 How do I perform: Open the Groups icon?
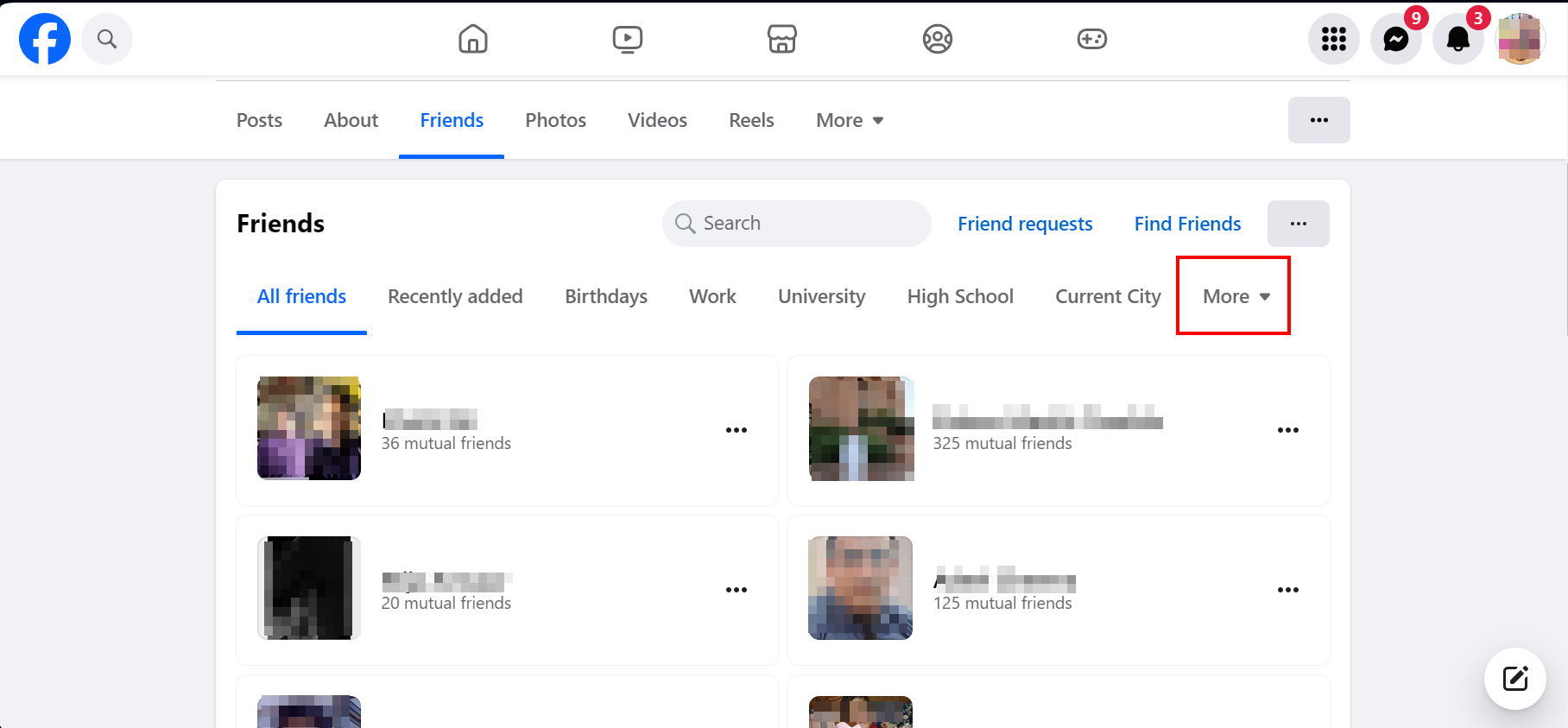click(x=937, y=39)
